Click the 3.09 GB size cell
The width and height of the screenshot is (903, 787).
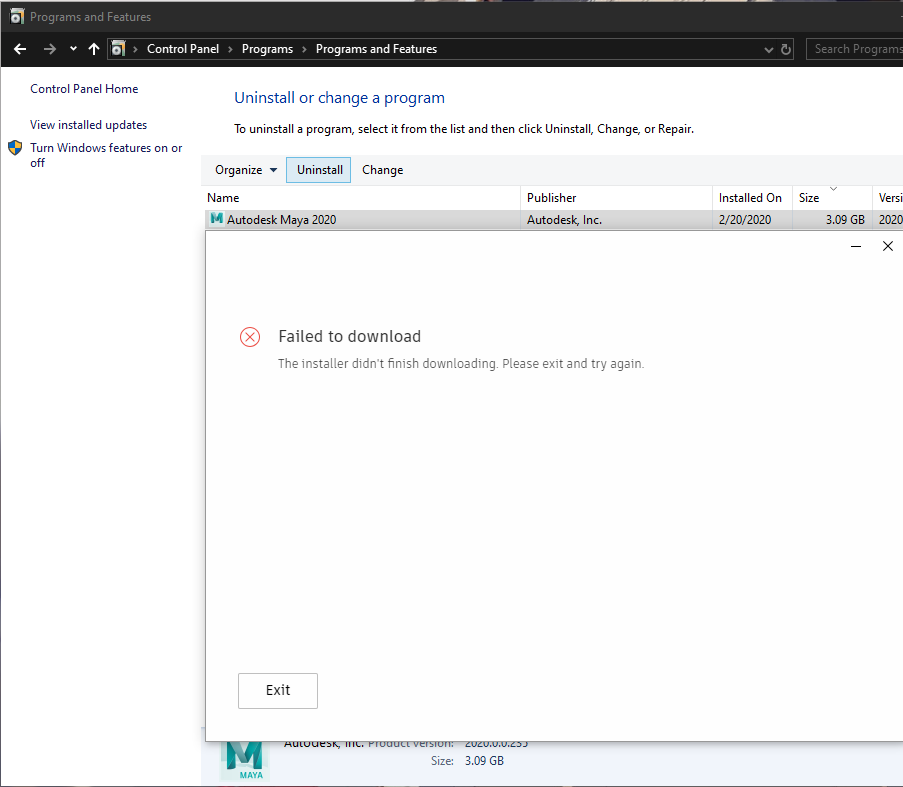pos(845,220)
